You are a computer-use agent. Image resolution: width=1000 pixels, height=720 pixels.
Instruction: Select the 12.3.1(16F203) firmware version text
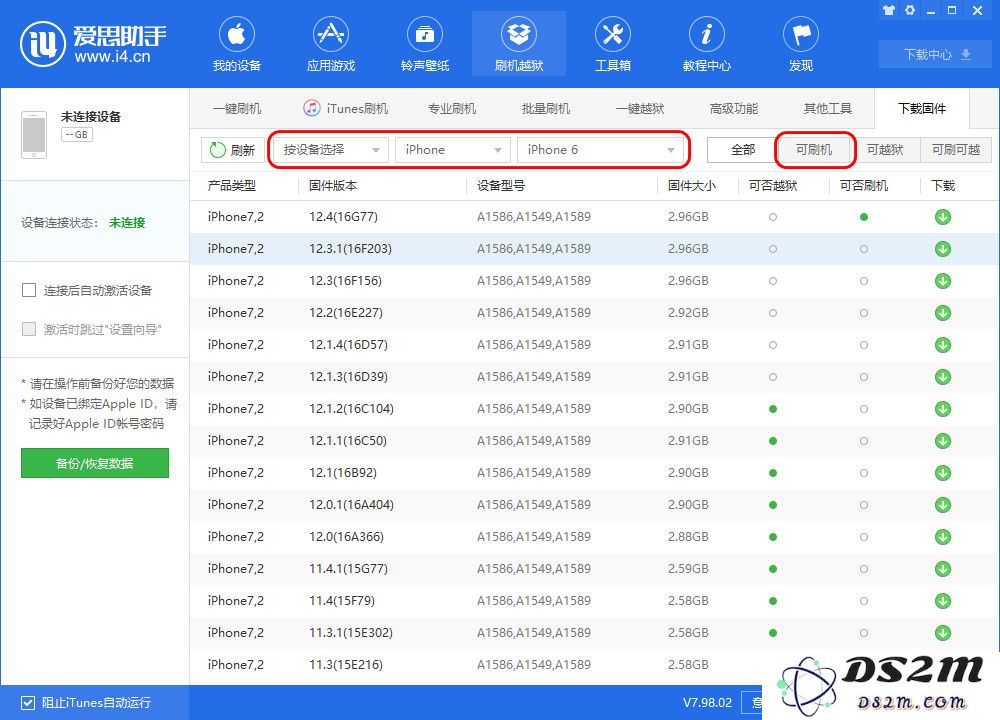pos(350,249)
